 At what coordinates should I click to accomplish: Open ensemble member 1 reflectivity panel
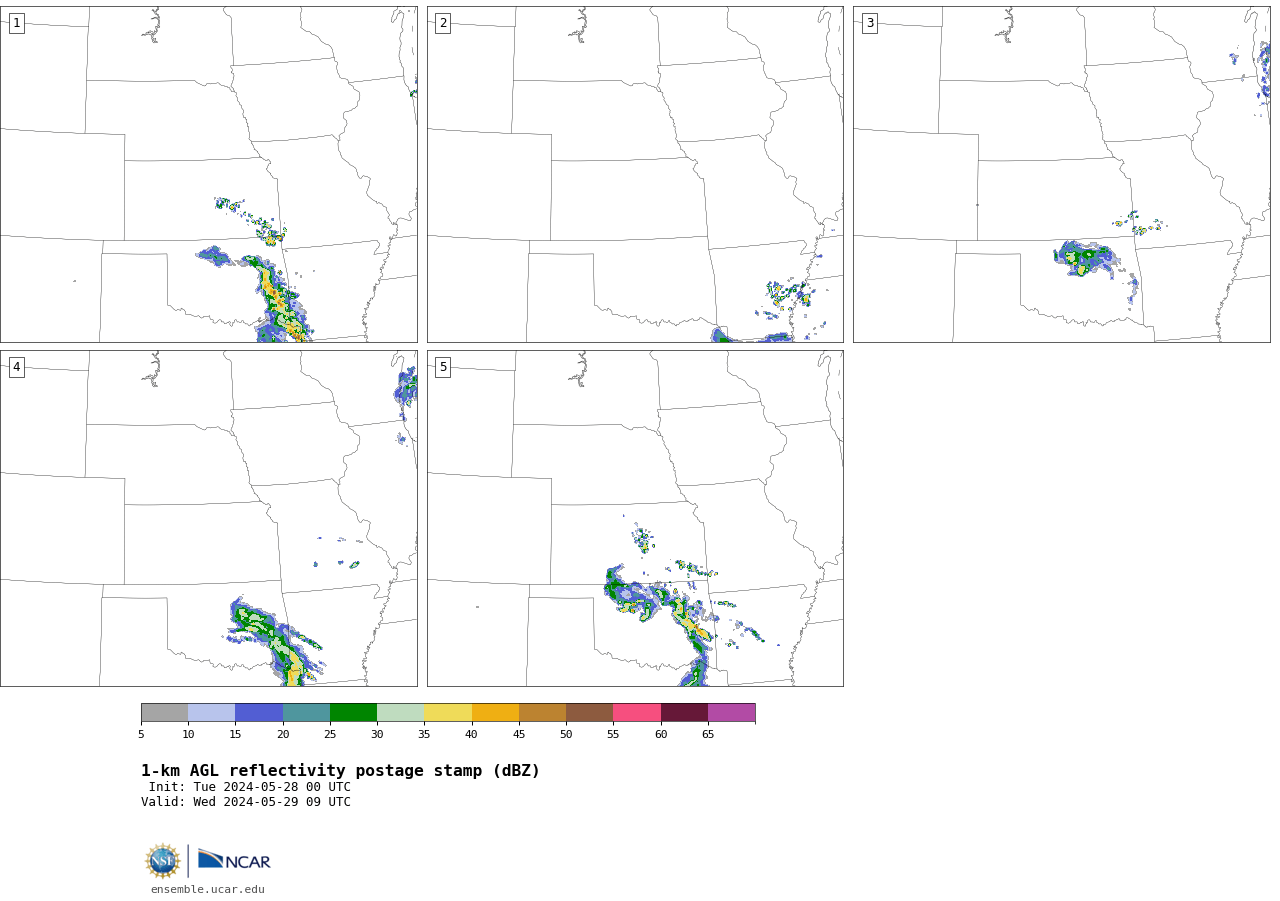tap(208, 174)
